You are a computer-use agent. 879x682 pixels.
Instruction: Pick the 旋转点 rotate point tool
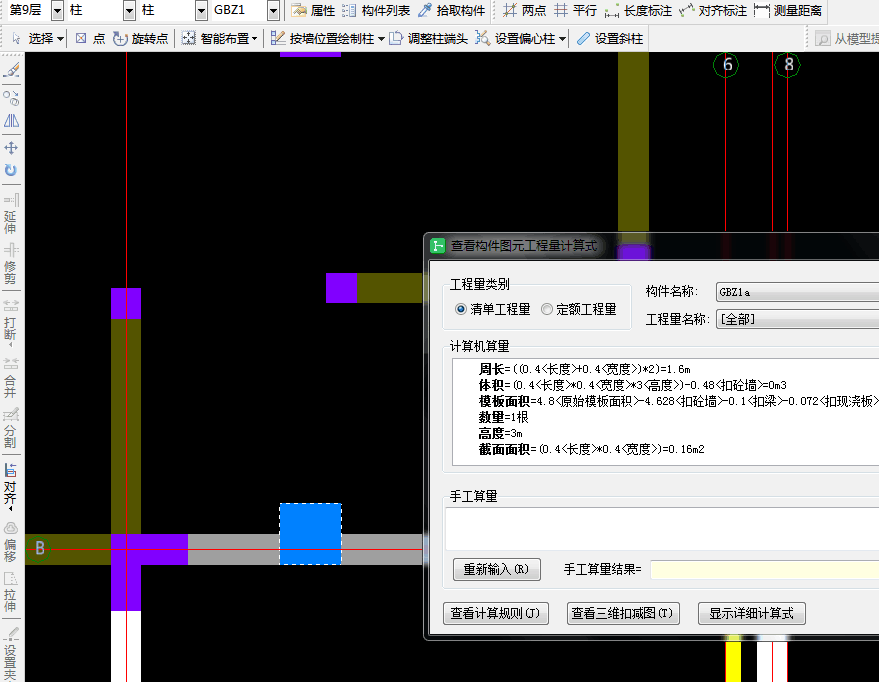click(x=141, y=39)
